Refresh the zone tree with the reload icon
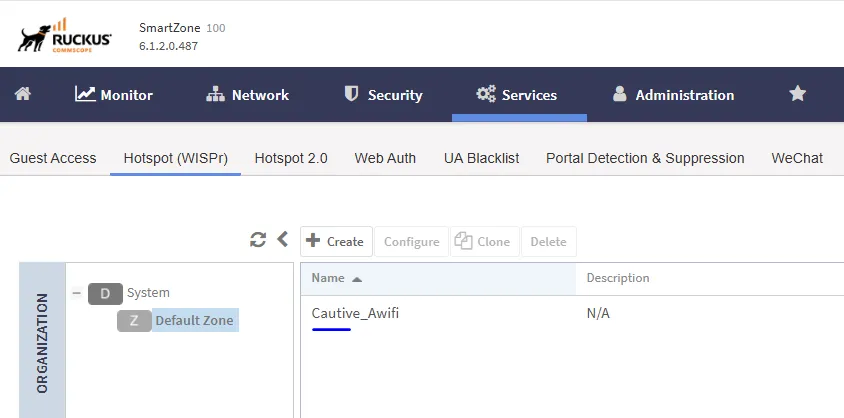This screenshot has width=844, height=418. [x=258, y=239]
